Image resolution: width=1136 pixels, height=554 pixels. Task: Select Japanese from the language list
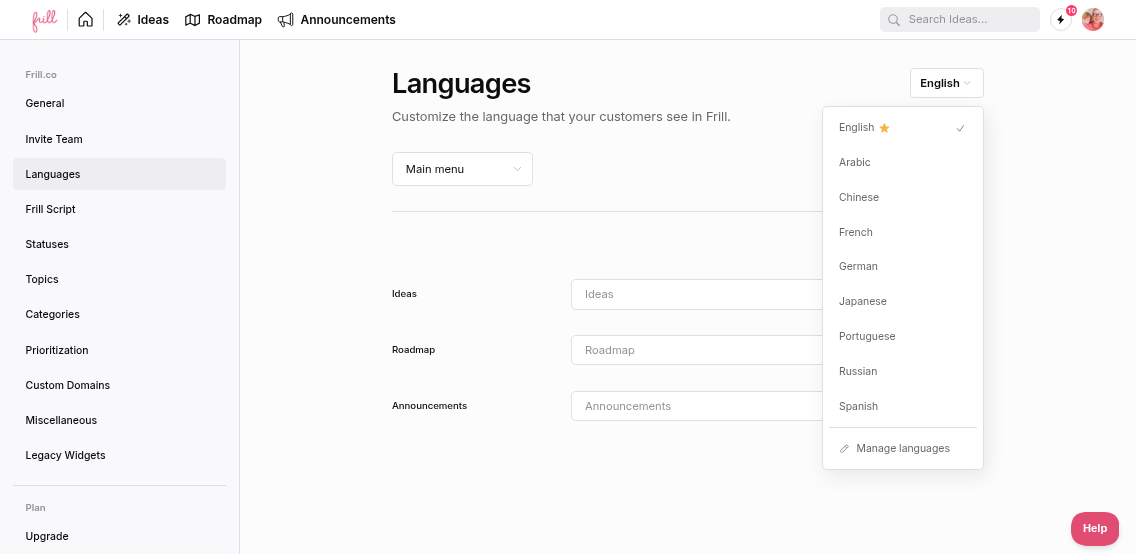903,301
